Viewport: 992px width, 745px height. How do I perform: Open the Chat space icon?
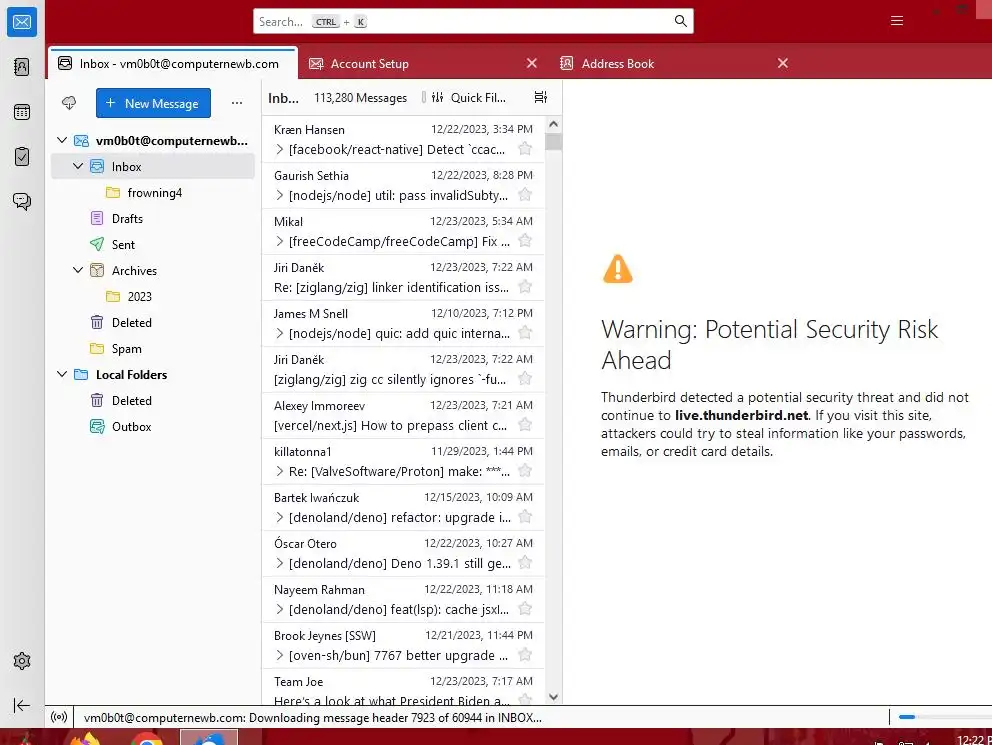(22, 201)
